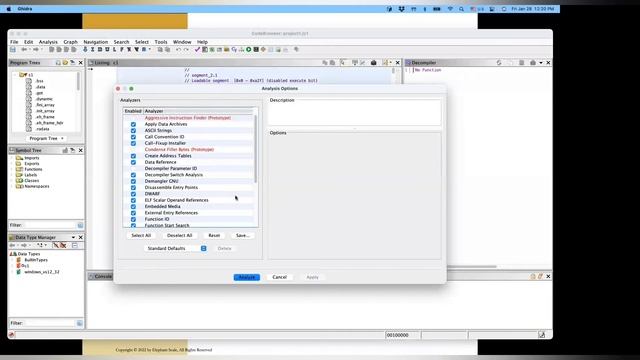Click the Undo icon in the main toolbar

[x=178, y=50]
